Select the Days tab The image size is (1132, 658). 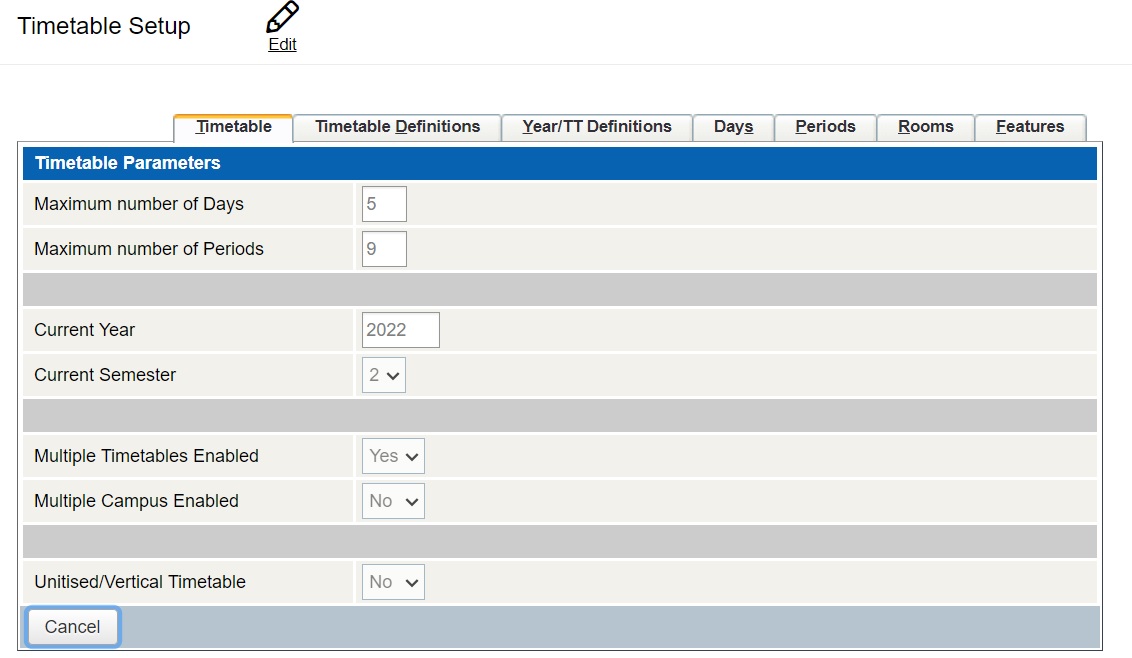tap(733, 127)
